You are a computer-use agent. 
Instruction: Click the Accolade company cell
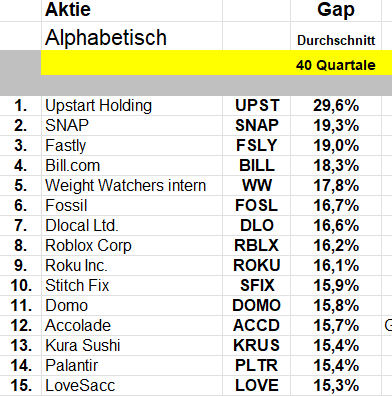point(132,326)
